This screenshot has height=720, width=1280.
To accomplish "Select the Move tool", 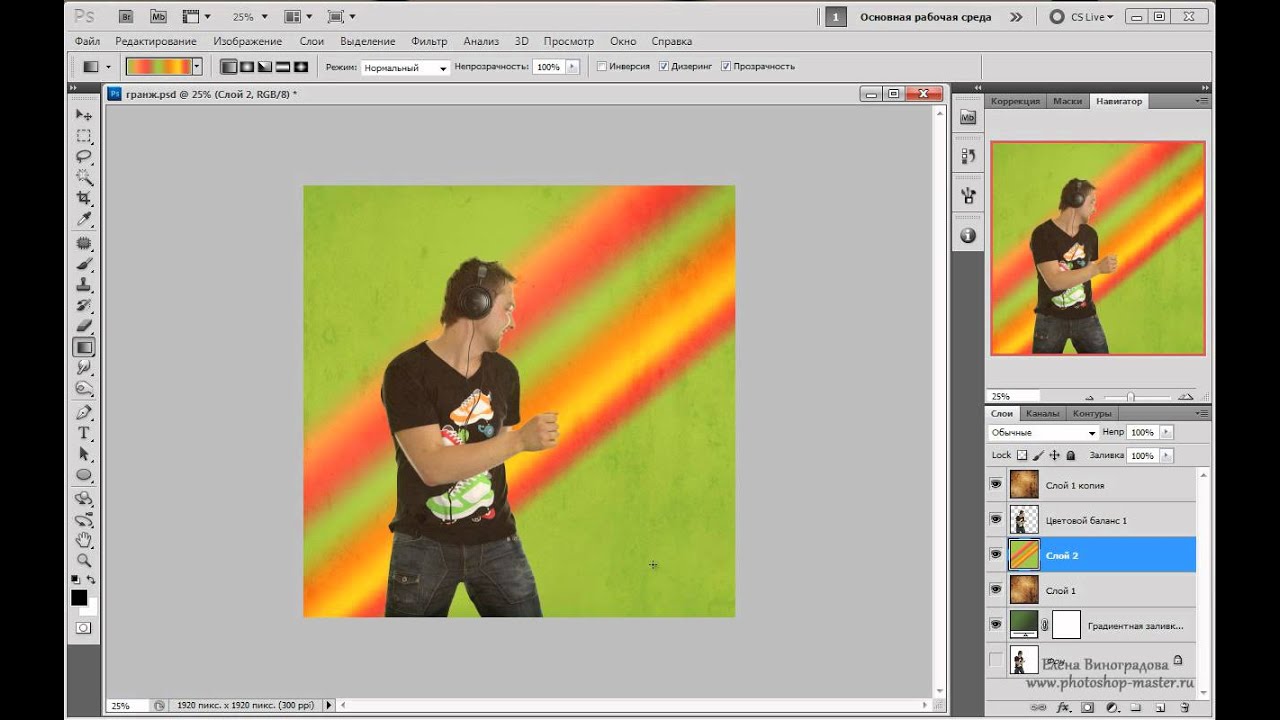I will (x=84, y=115).
